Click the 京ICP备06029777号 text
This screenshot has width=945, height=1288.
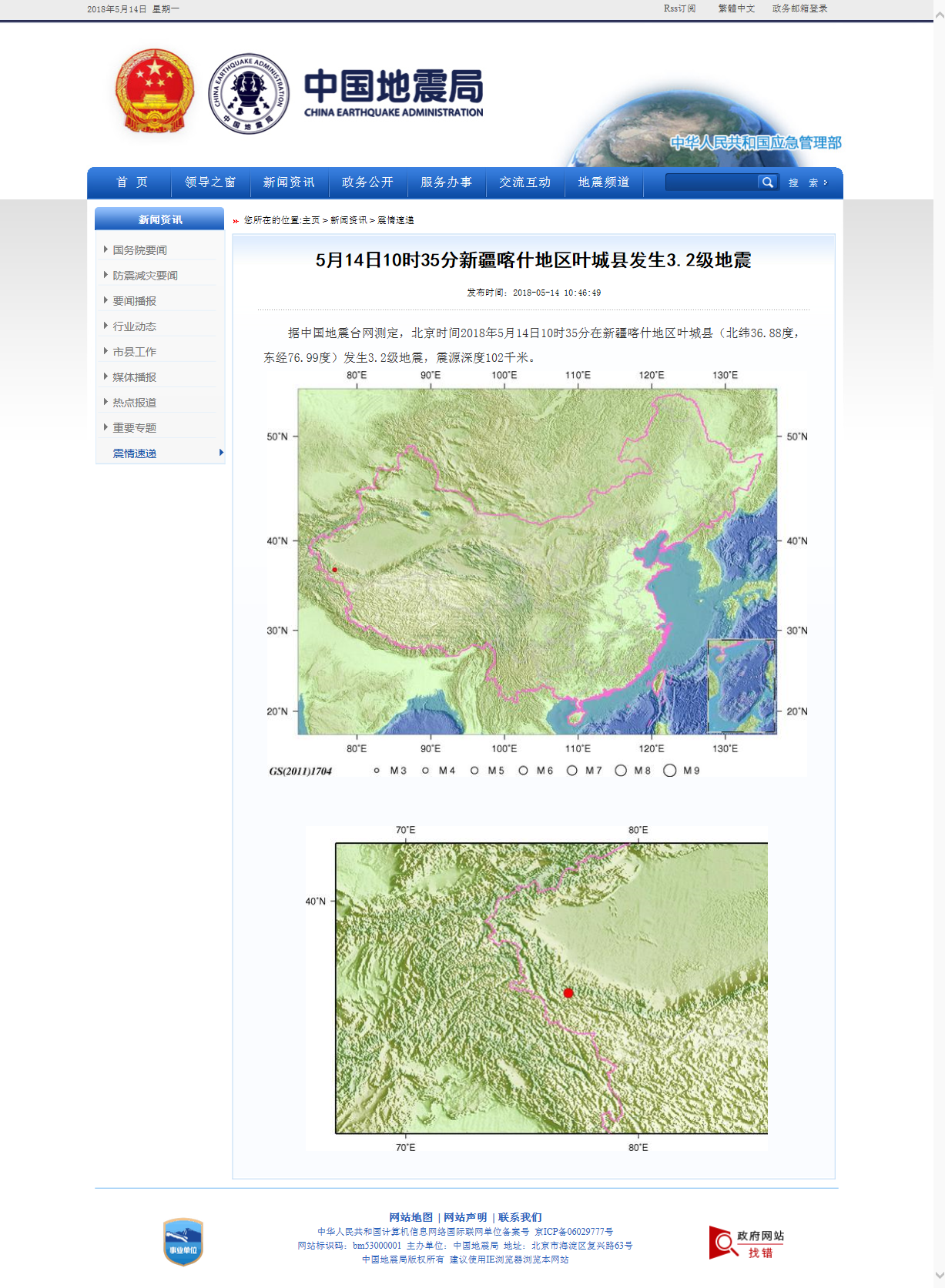click(x=574, y=1232)
